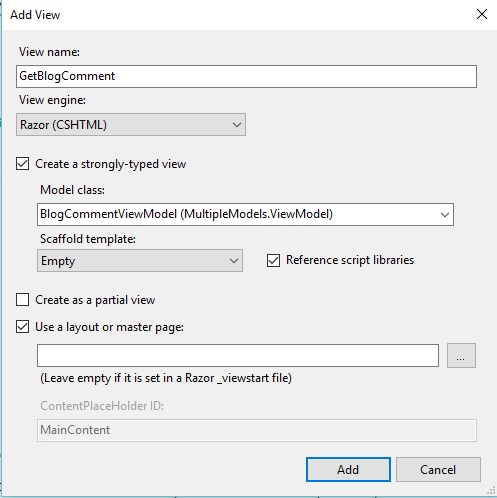497x498 pixels.
Task: Focus the View name field with GetBlogComment
Action: [x=246, y=77]
